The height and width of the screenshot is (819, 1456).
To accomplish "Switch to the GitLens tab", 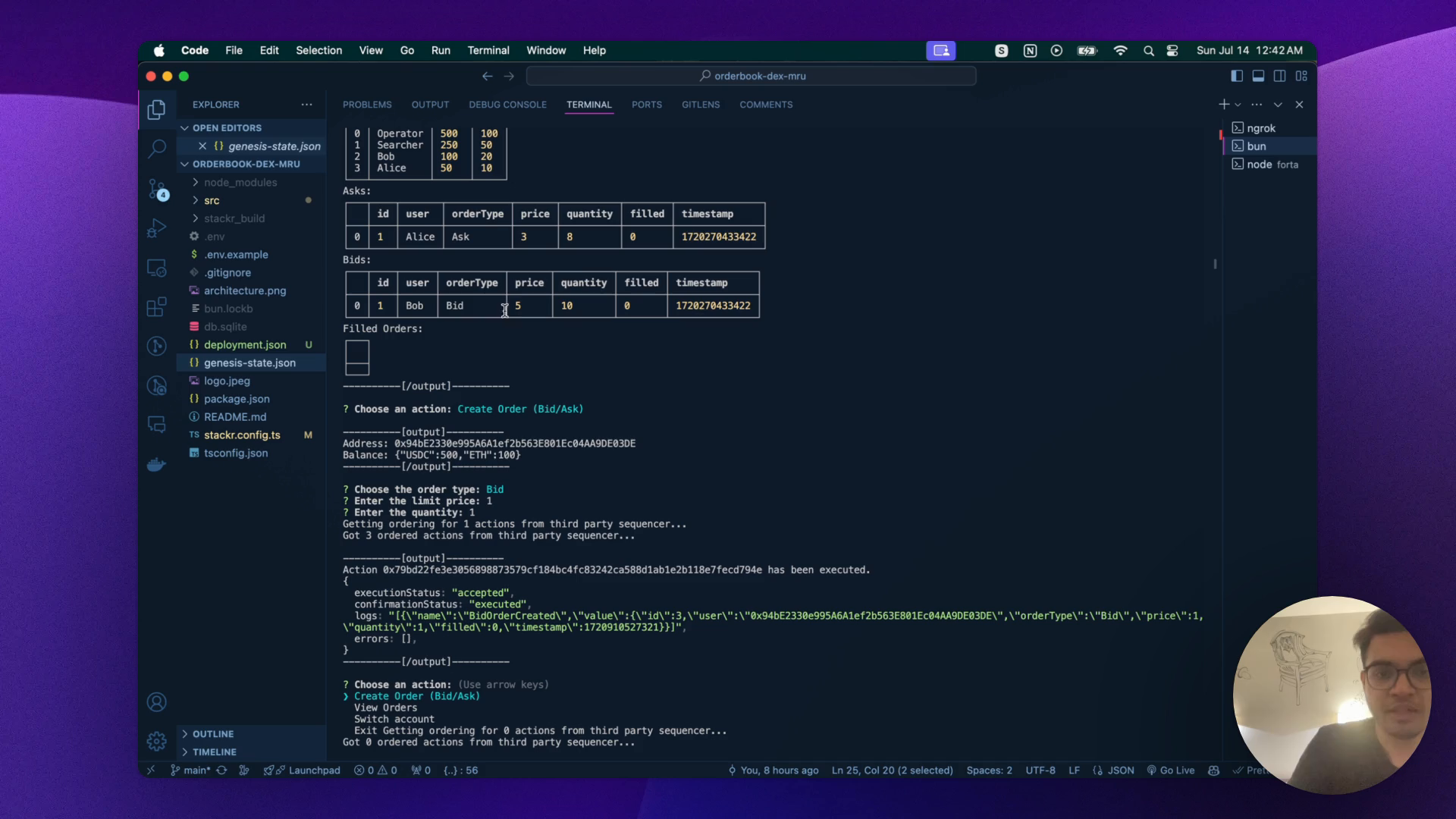I will [x=701, y=105].
